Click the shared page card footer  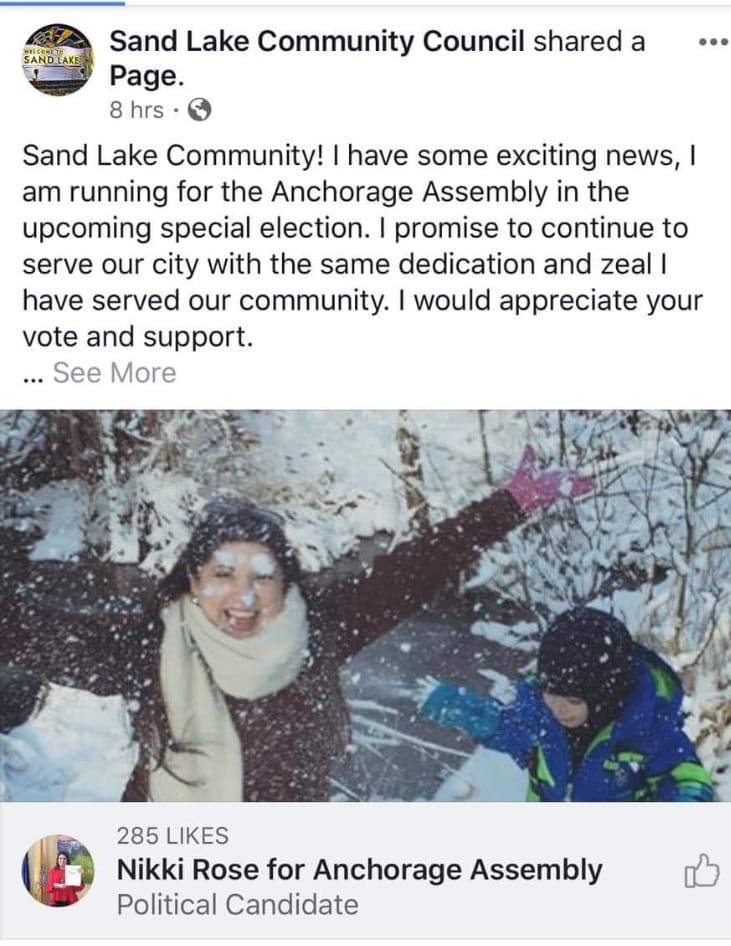pos(366,871)
